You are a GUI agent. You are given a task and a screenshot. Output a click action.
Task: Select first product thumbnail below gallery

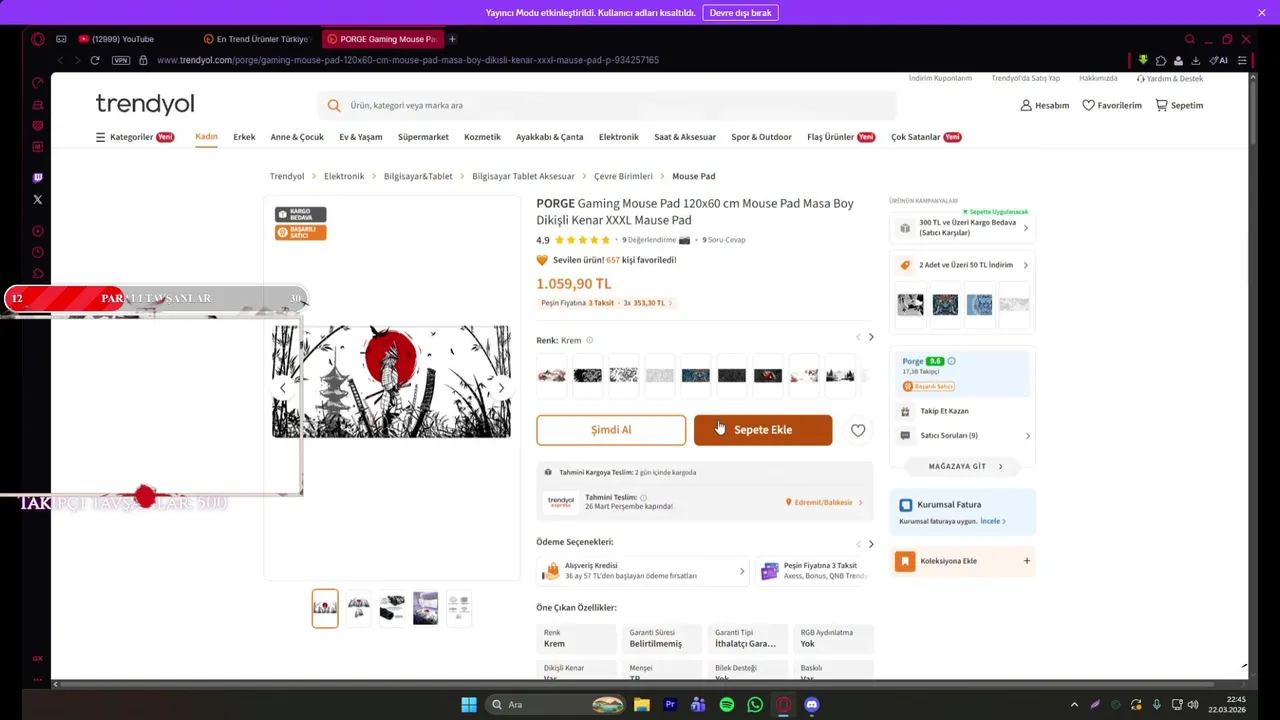click(325, 608)
